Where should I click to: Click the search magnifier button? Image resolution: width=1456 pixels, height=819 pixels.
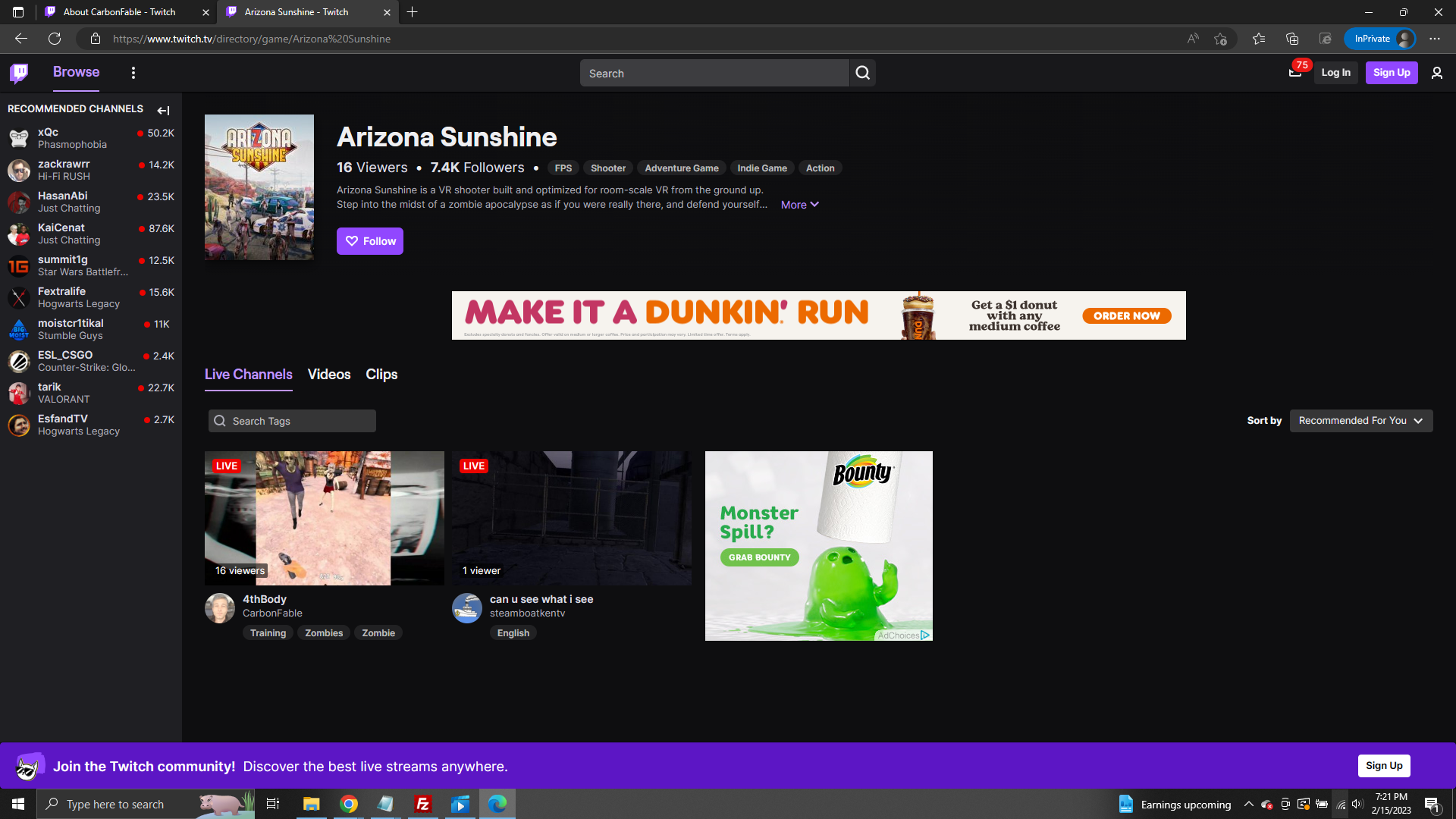pyautogui.click(x=862, y=73)
